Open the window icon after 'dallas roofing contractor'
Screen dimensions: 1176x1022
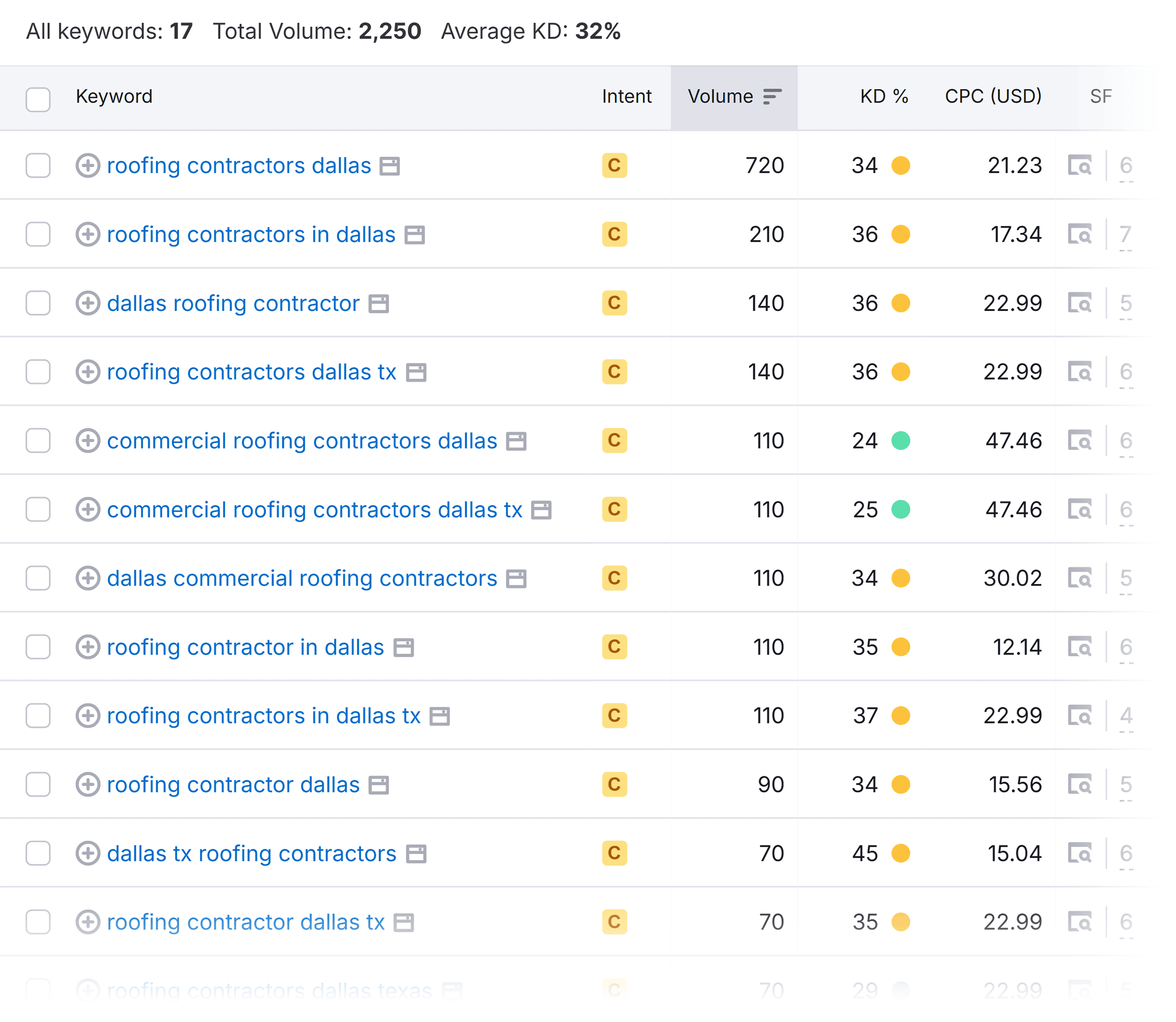point(379,304)
